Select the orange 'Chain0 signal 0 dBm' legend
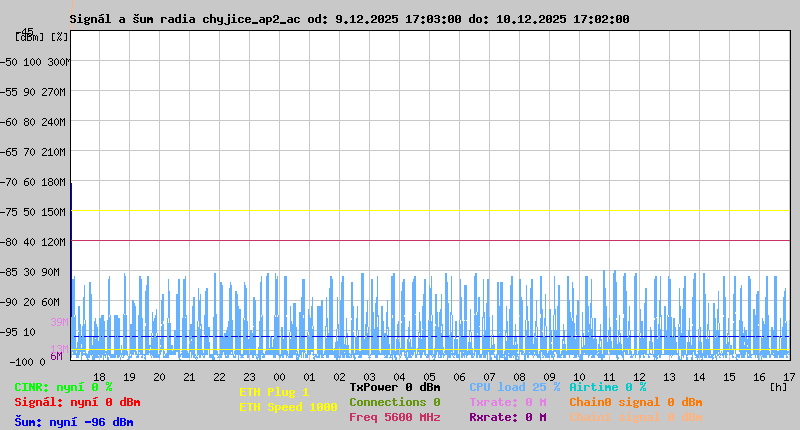 click(635, 402)
